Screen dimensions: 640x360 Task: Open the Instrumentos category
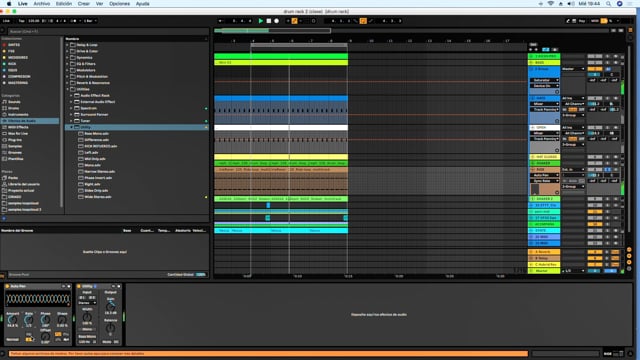coord(18,115)
